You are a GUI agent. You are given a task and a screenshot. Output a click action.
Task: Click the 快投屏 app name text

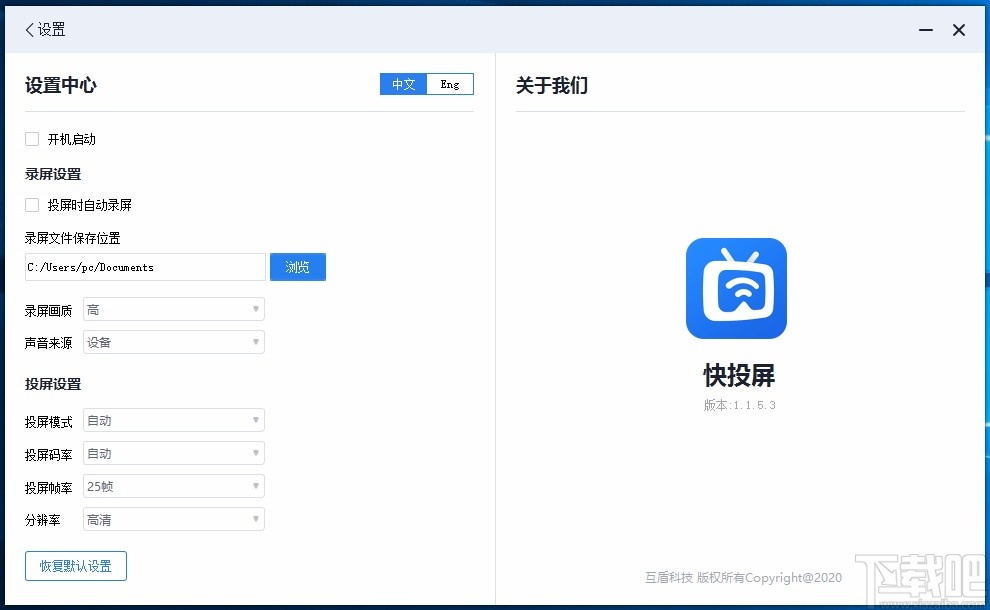click(739, 375)
